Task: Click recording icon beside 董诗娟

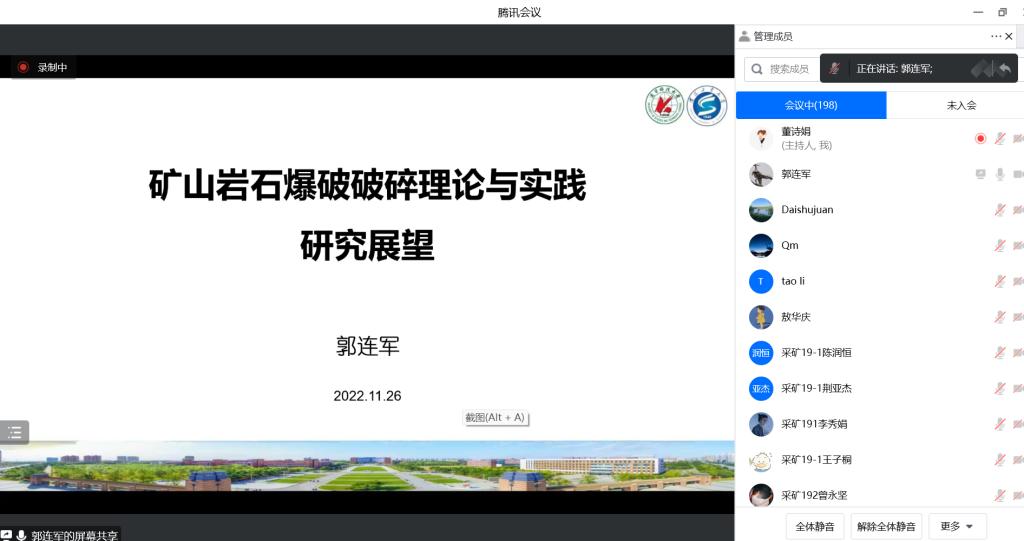Action: tap(980, 138)
